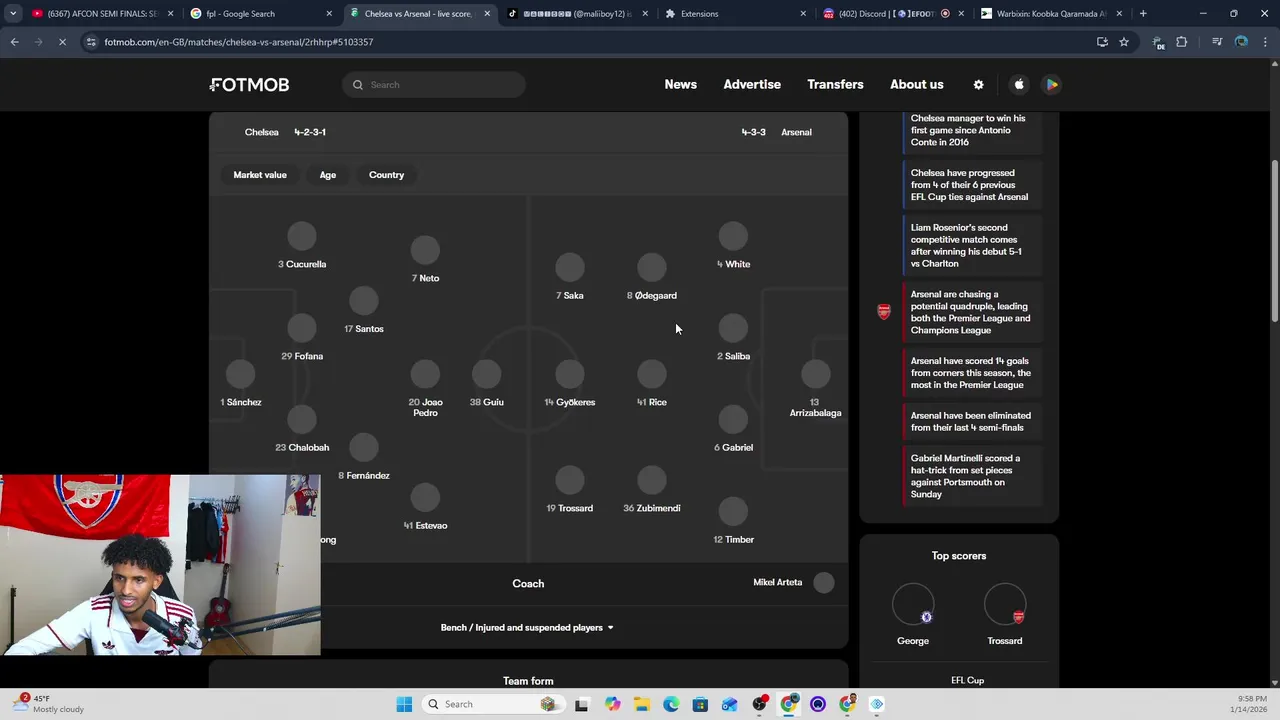Image resolution: width=1280 pixels, height=720 pixels.
Task: Open the Chrome profile avatar
Action: pos(1241,42)
